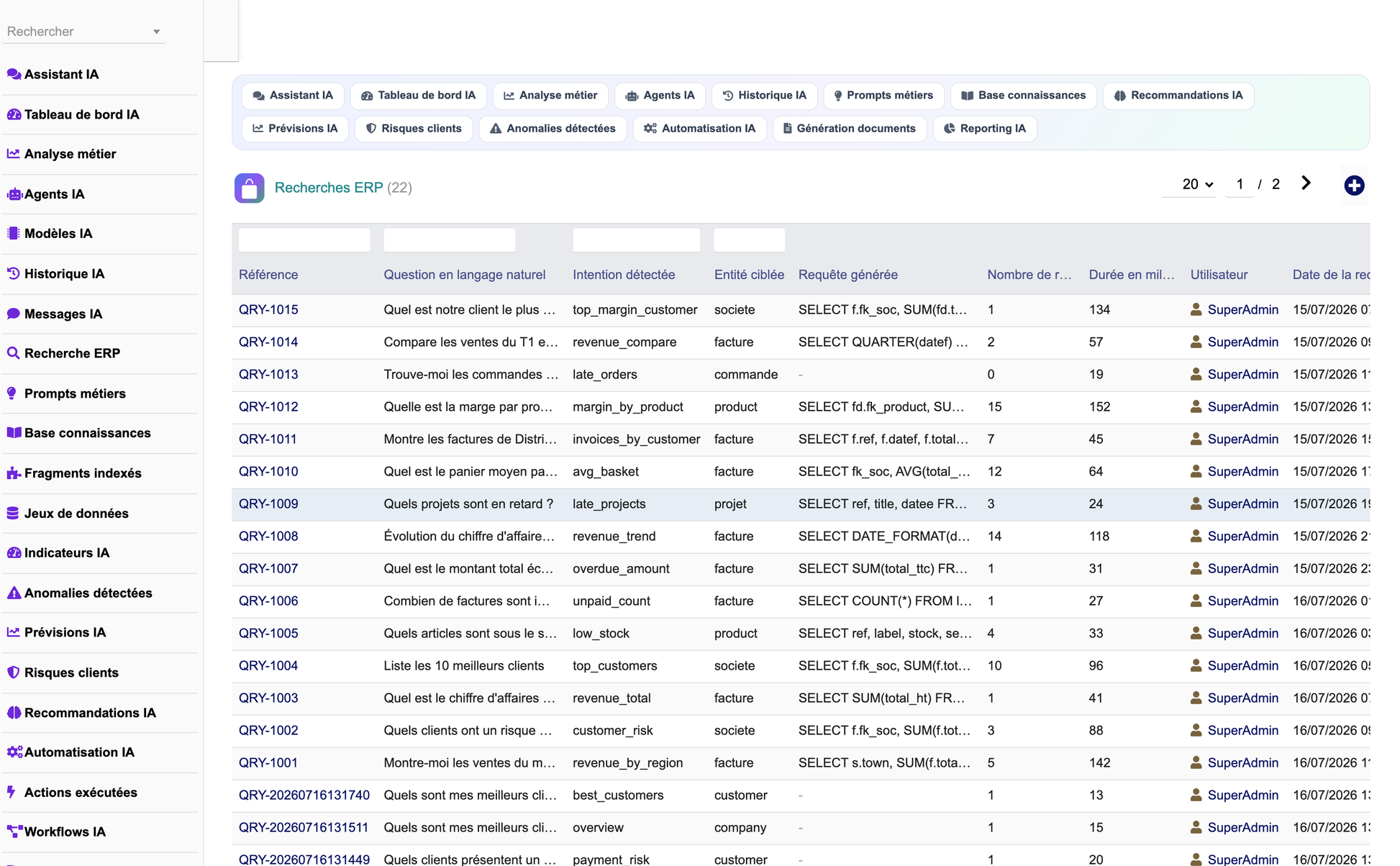Viewport: 1400px width, 866px height.
Task: Click Base connaissances book icon in sidebar
Action: [14, 433]
